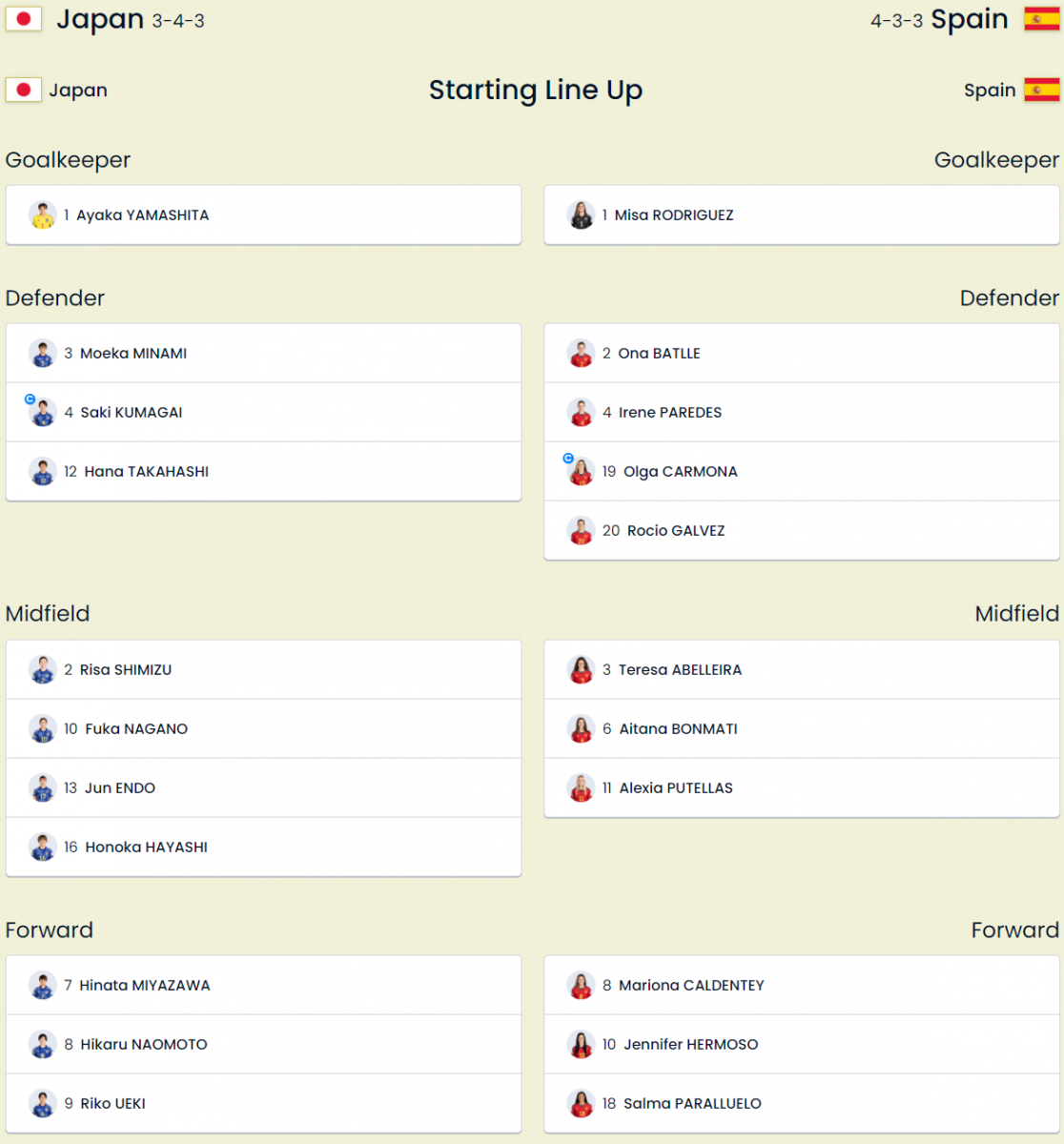Click the small Spain flag beside Starting Line Up
Viewport: 1064px width, 1144px height.
coord(1042,91)
